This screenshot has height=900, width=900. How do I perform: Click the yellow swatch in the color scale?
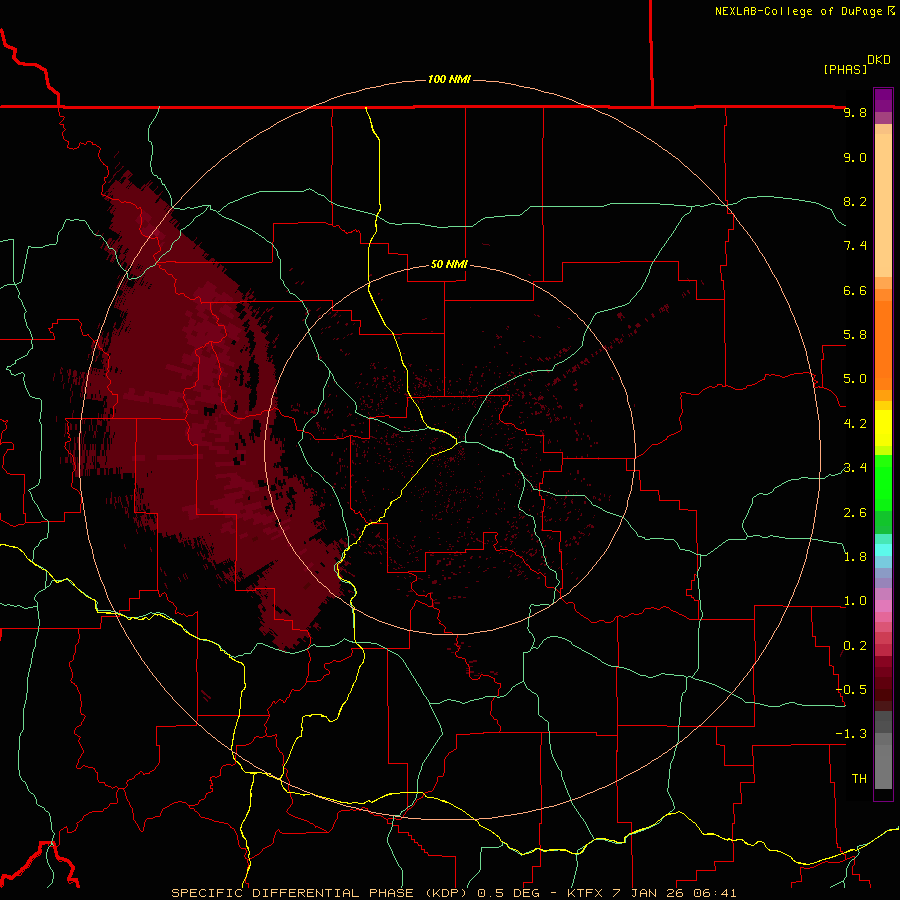[x=883, y=428]
